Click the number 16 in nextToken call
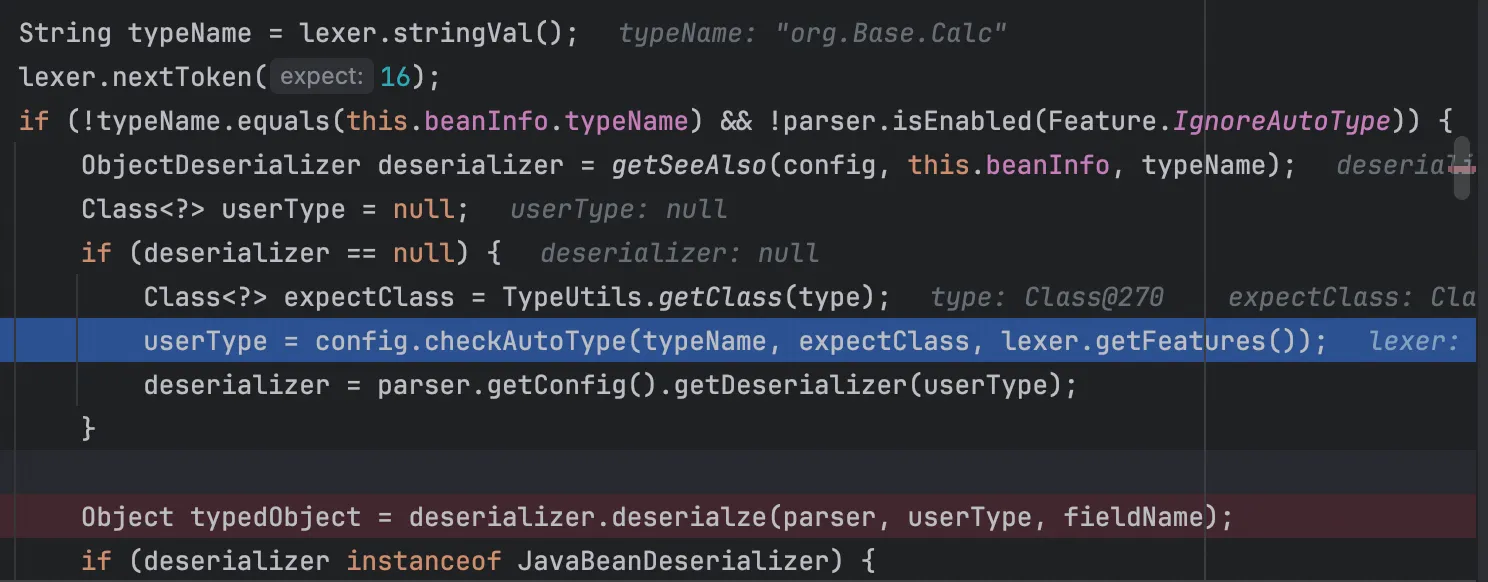Image resolution: width=1488 pixels, height=582 pixels. point(395,77)
